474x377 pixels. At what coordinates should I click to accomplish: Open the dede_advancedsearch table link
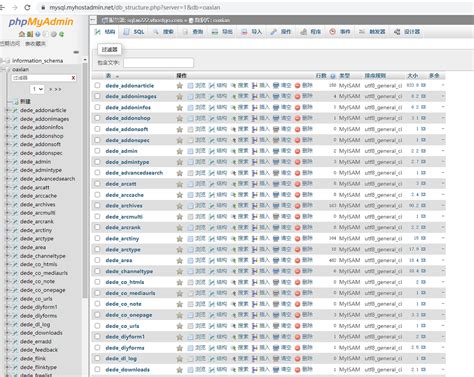click(134, 173)
